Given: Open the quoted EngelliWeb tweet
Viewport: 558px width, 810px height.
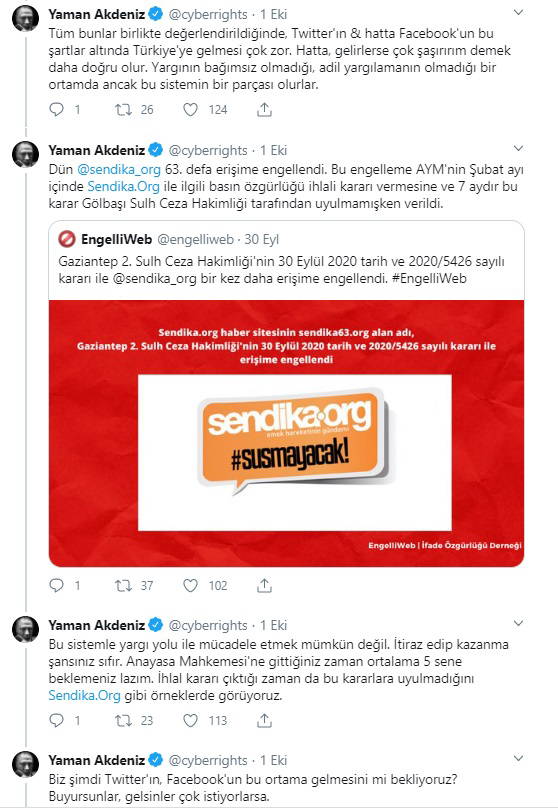Looking at the screenshot, I should (286, 261).
